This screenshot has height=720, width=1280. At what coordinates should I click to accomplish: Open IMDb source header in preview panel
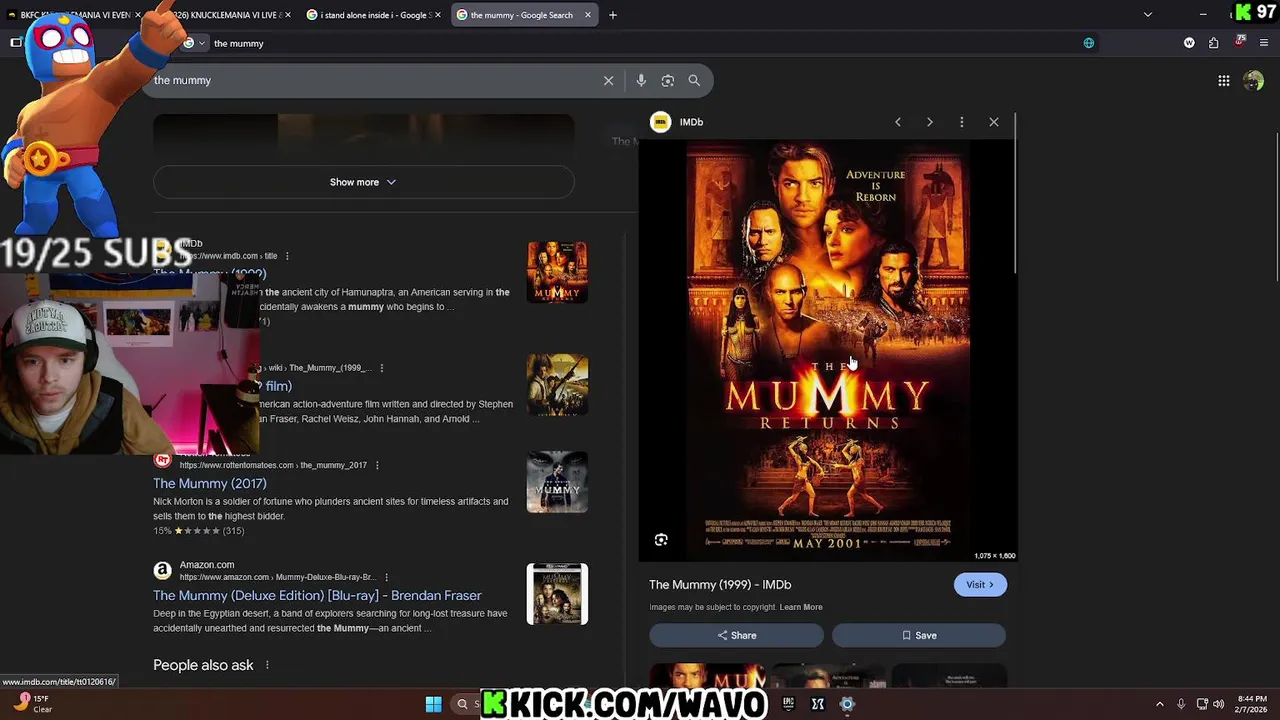pos(678,122)
